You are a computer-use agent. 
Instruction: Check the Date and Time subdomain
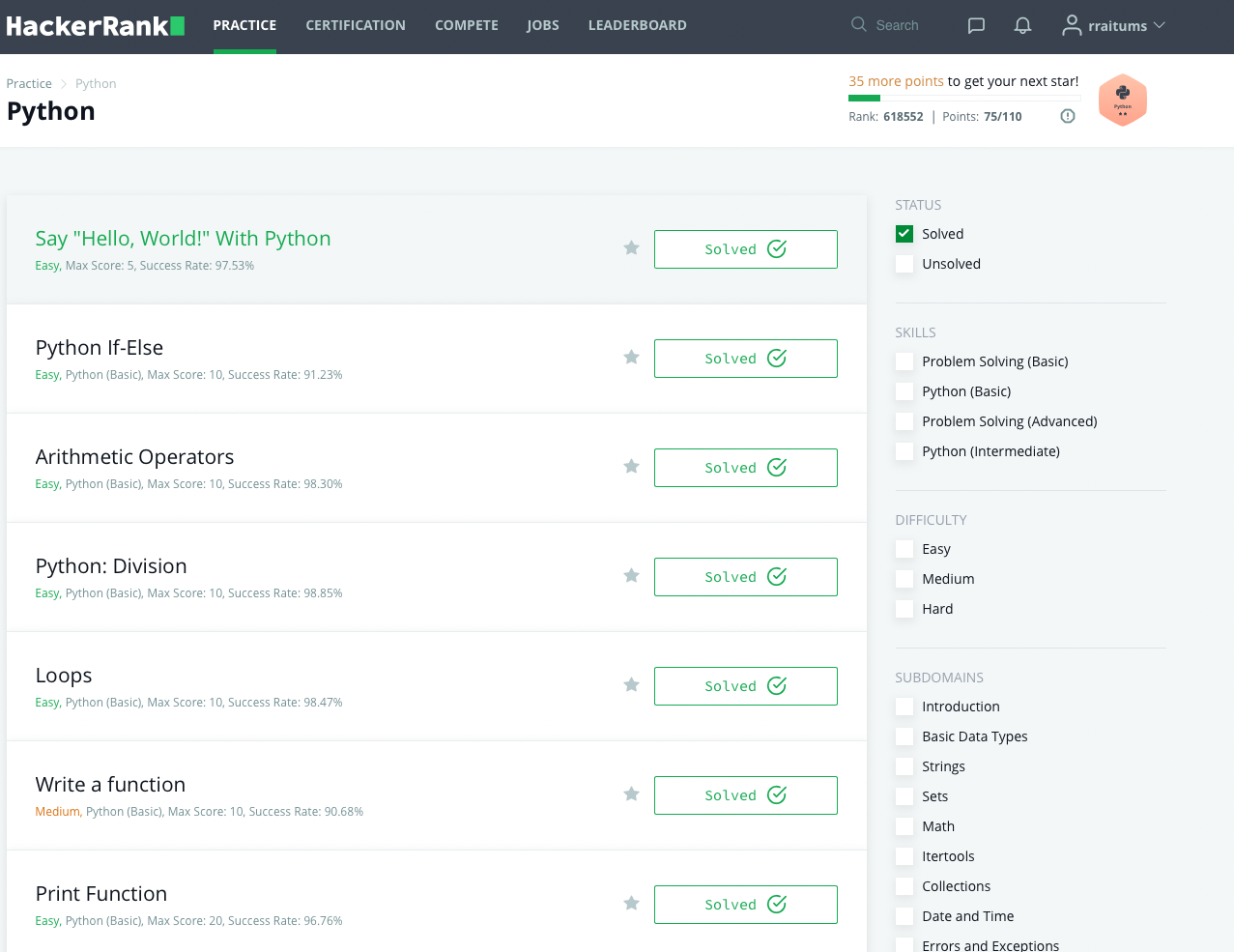[x=904, y=916]
